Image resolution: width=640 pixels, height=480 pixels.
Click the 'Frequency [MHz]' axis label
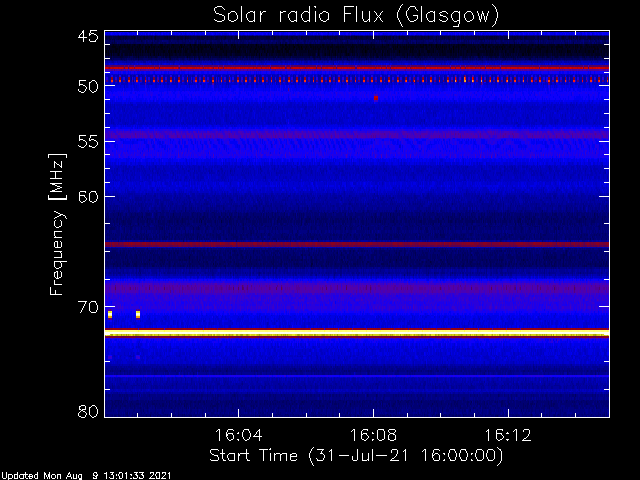tap(58, 224)
